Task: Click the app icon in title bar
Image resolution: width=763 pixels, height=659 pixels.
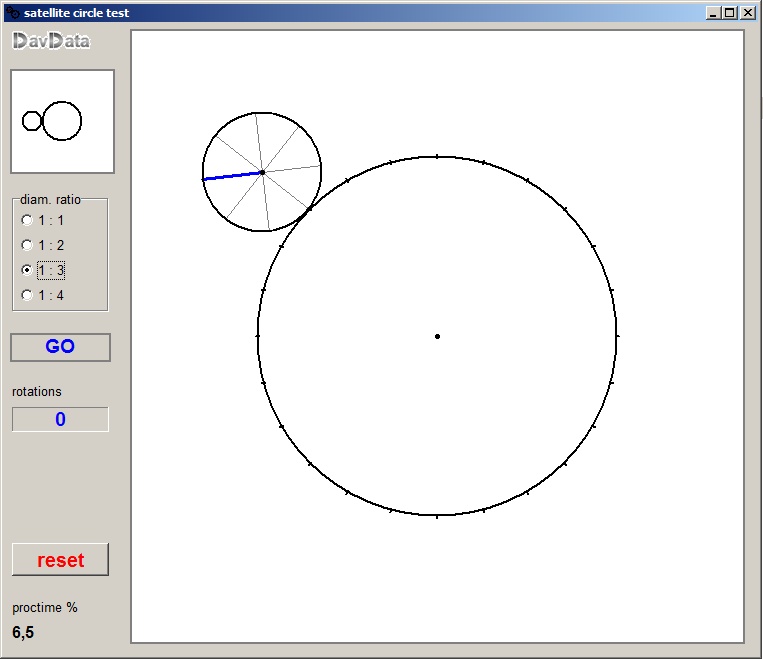Action: [x=13, y=13]
